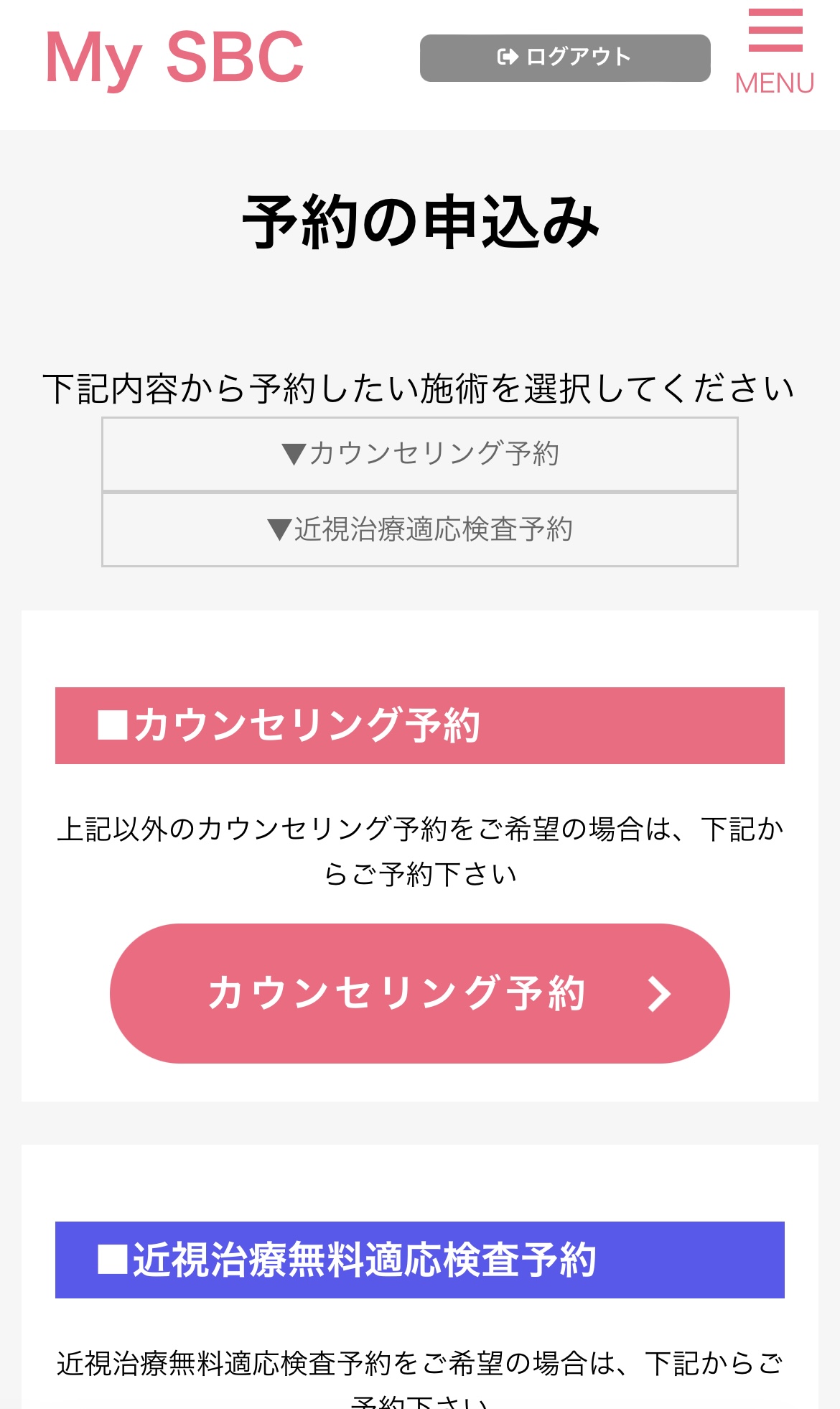Tap the MENU label
The image size is (840, 1409).
(775, 83)
